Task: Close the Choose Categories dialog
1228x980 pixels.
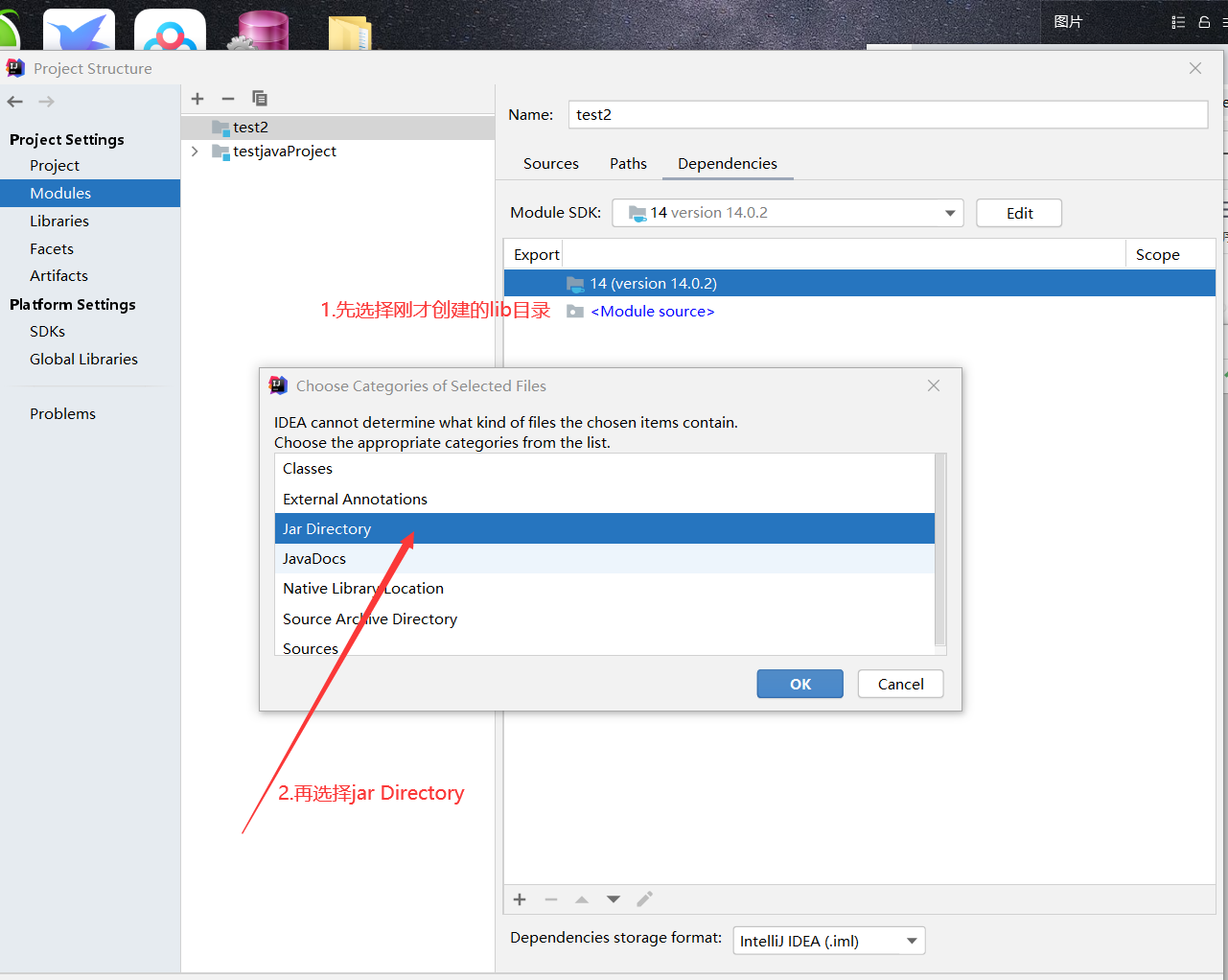Action: [x=934, y=385]
